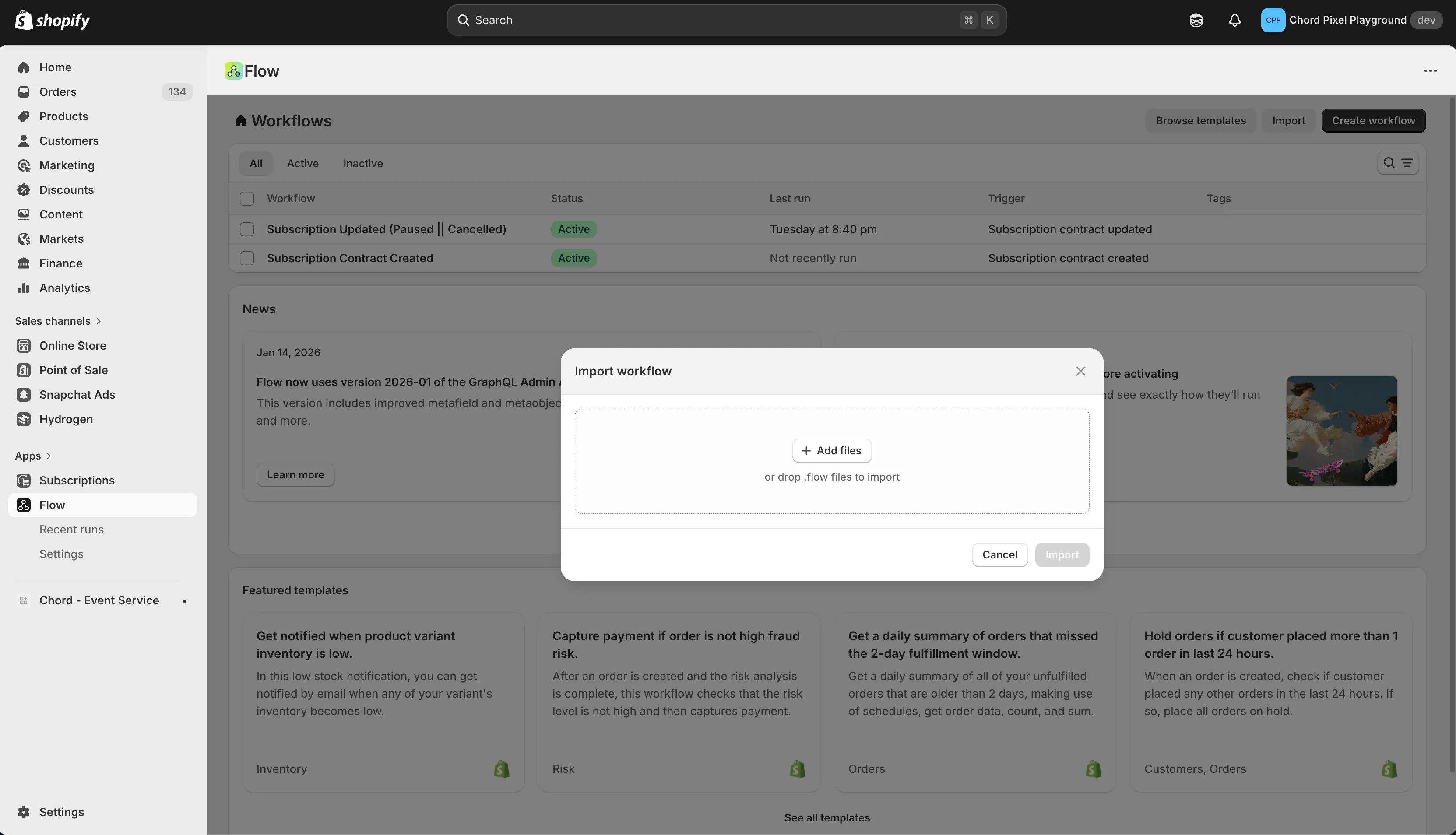
Task: Click the Settings gear icon
Action: click(24, 812)
